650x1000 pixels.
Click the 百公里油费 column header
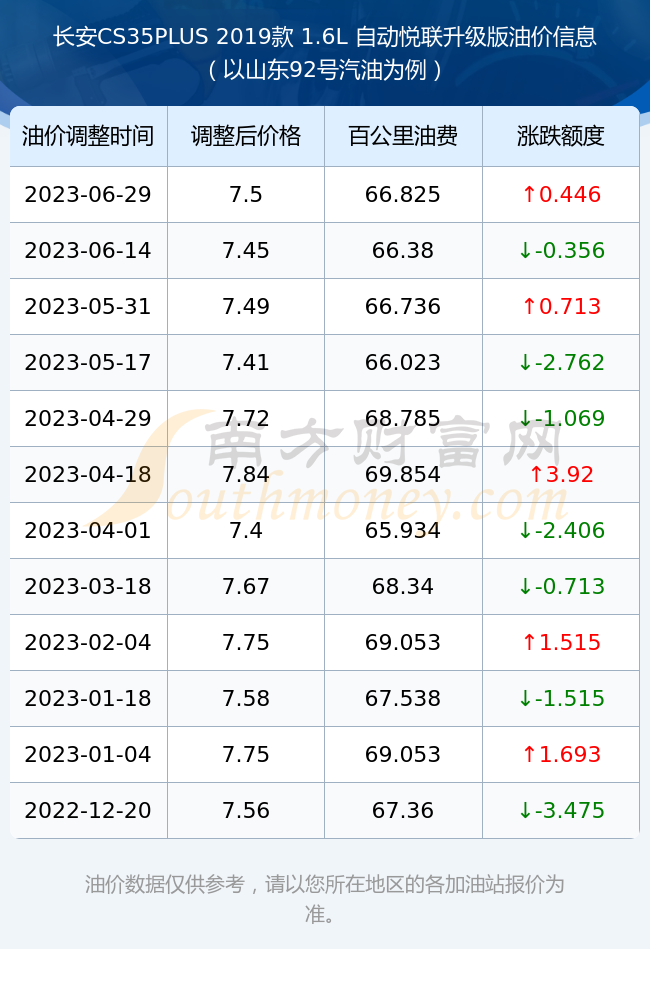click(403, 136)
